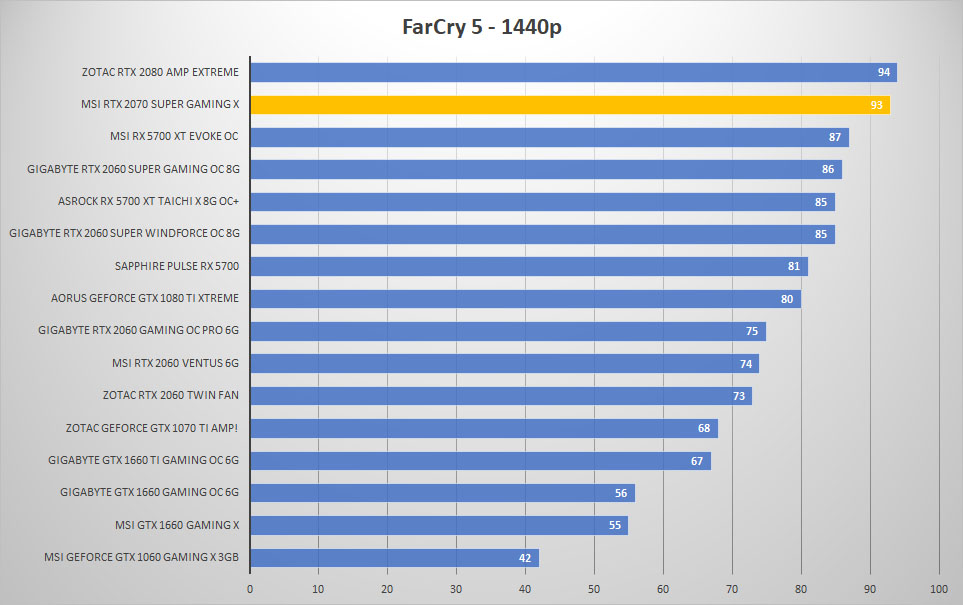Click the x-axis tick label 40
Screen dimensions: 963x605
click(x=524, y=589)
